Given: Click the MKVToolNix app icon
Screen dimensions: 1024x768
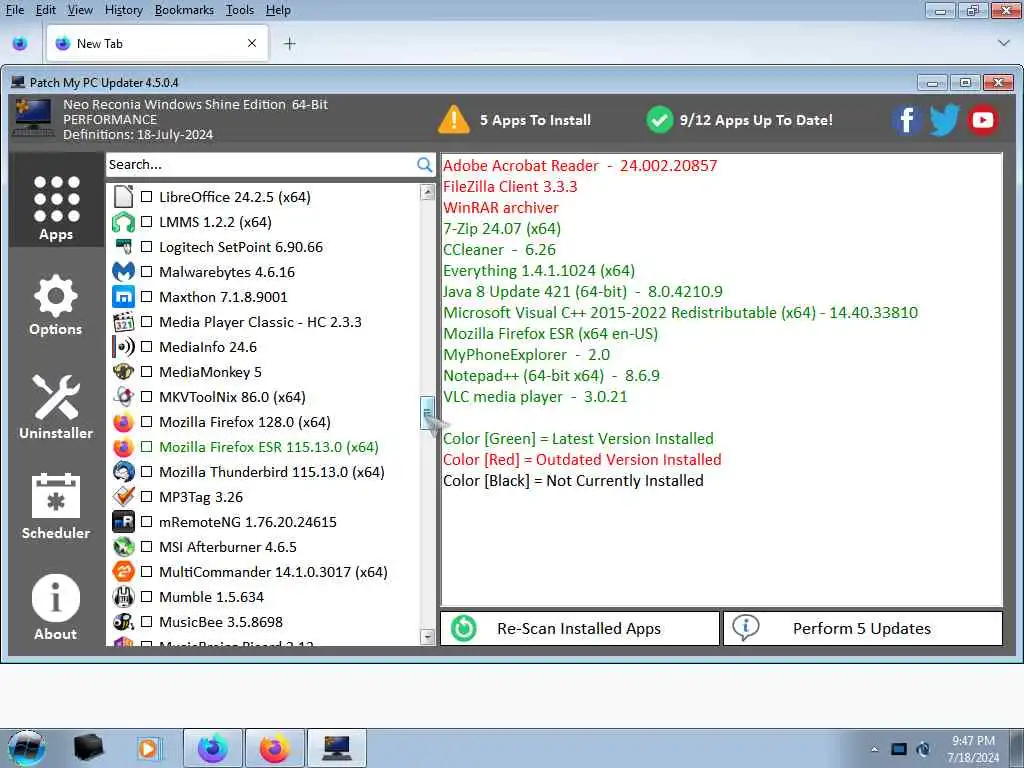Looking at the screenshot, I should [x=123, y=397].
